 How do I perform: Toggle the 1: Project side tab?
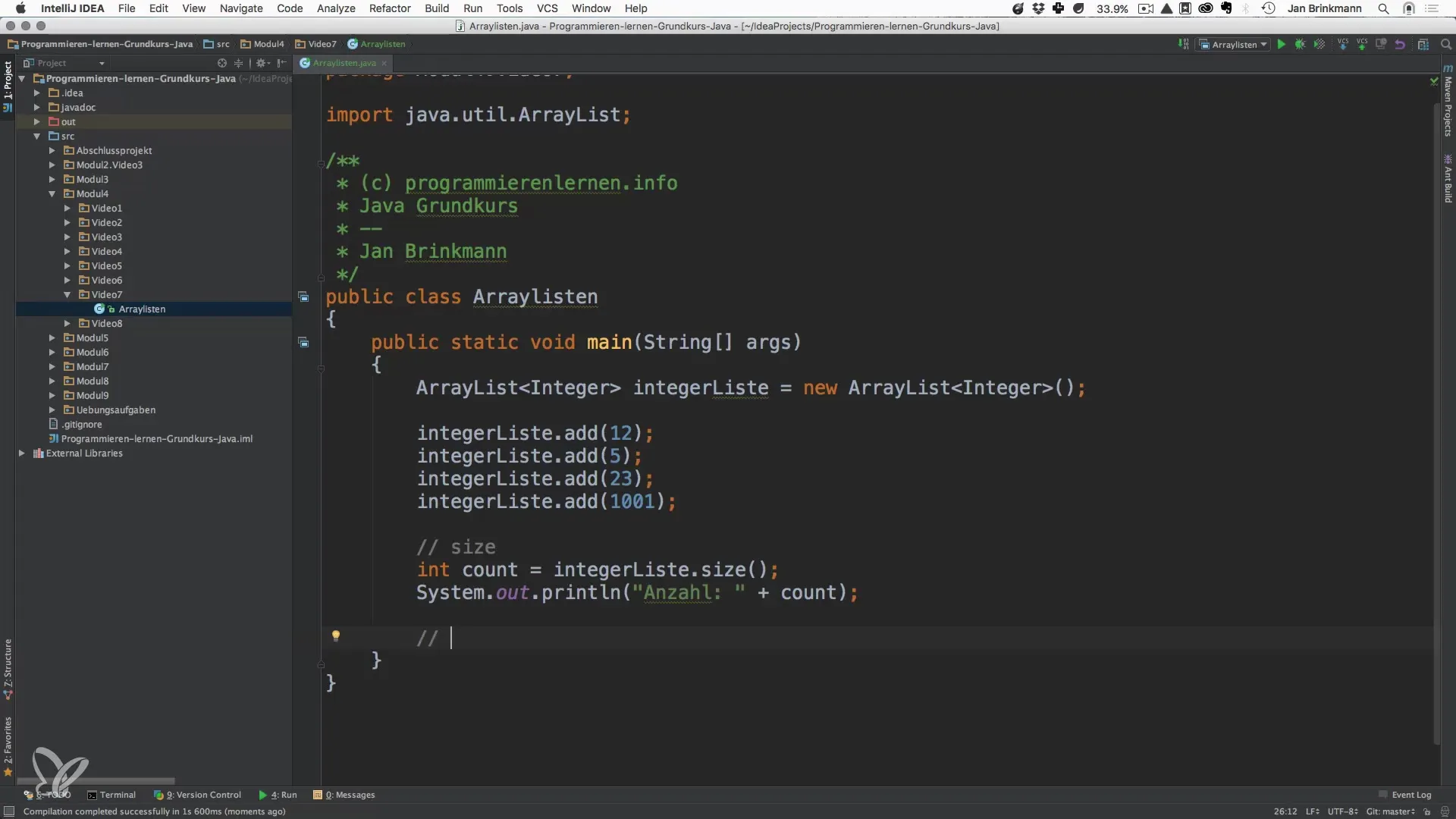pos(8,86)
